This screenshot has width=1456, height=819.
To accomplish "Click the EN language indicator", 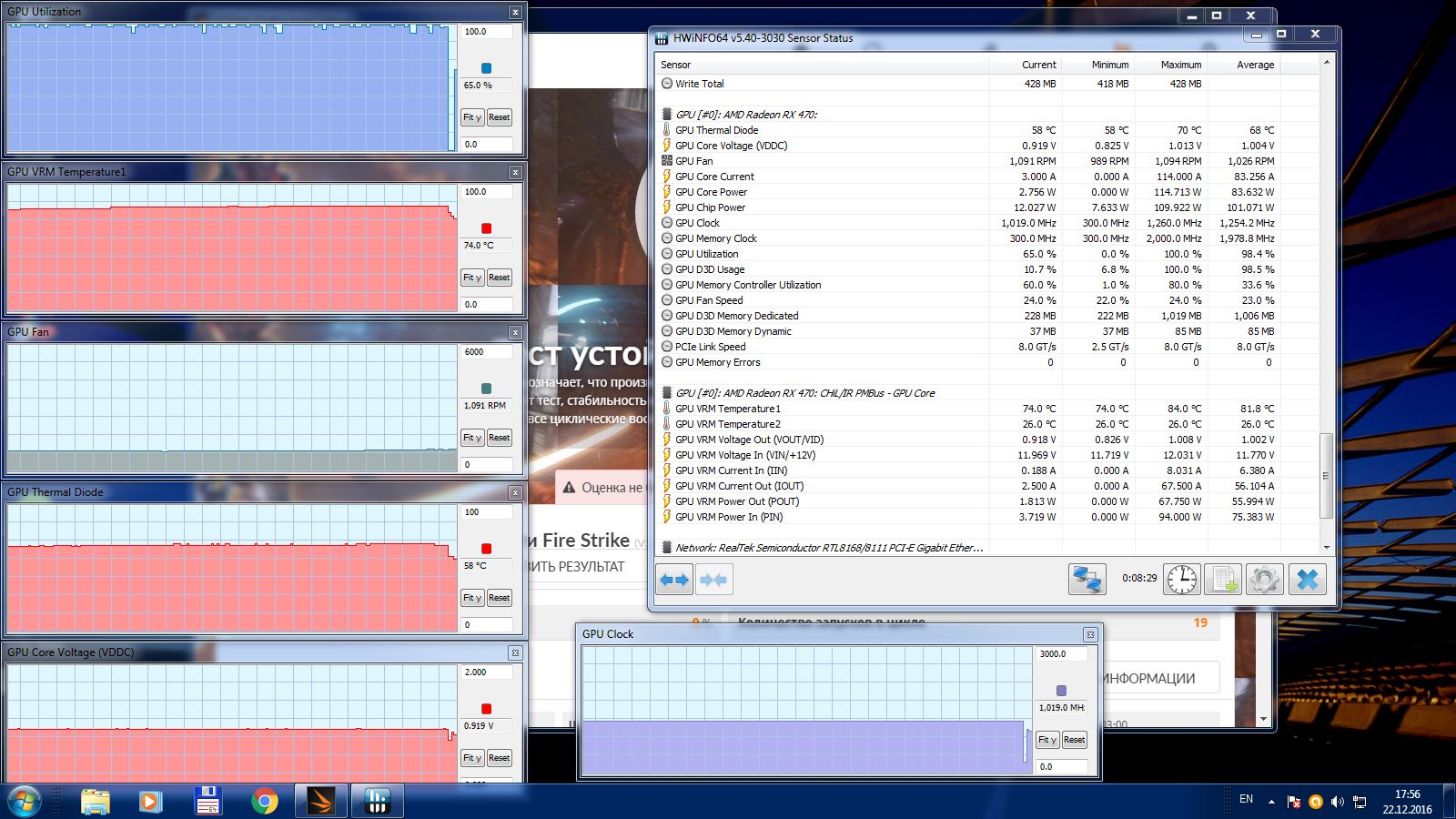I will (1246, 799).
